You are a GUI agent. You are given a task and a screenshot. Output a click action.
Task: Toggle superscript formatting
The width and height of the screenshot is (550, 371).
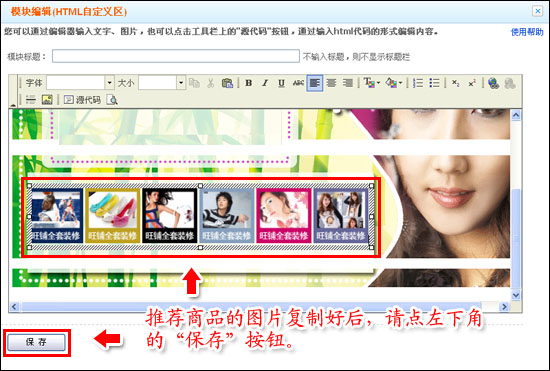point(472,83)
